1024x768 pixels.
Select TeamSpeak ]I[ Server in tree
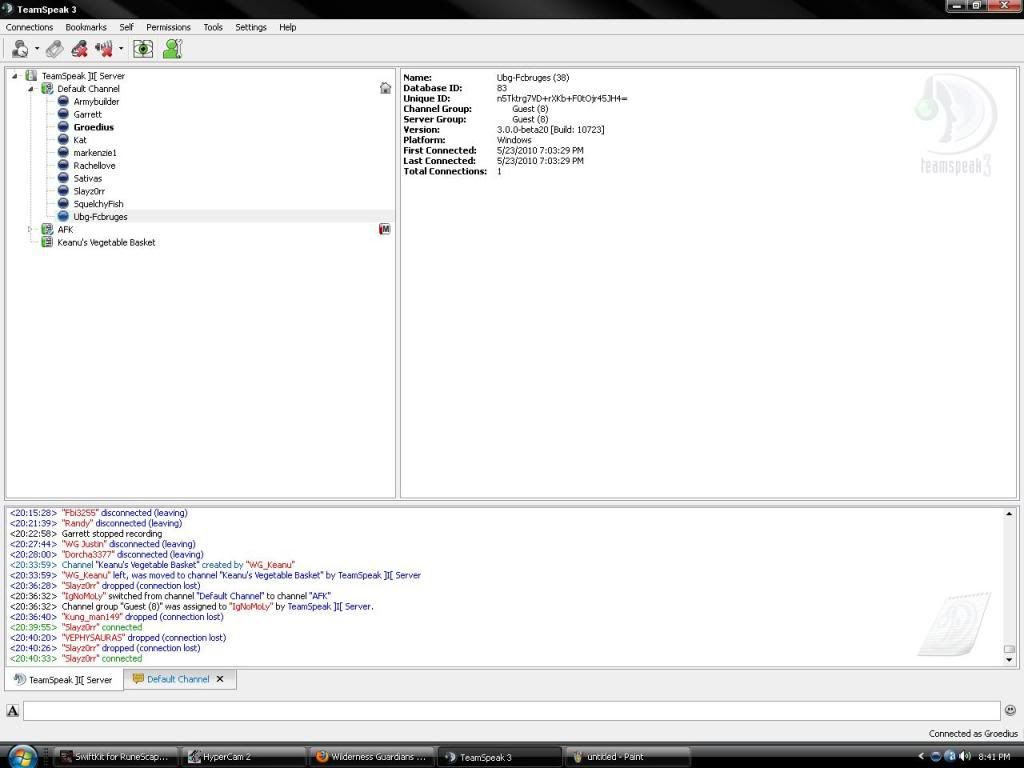pos(83,76)
